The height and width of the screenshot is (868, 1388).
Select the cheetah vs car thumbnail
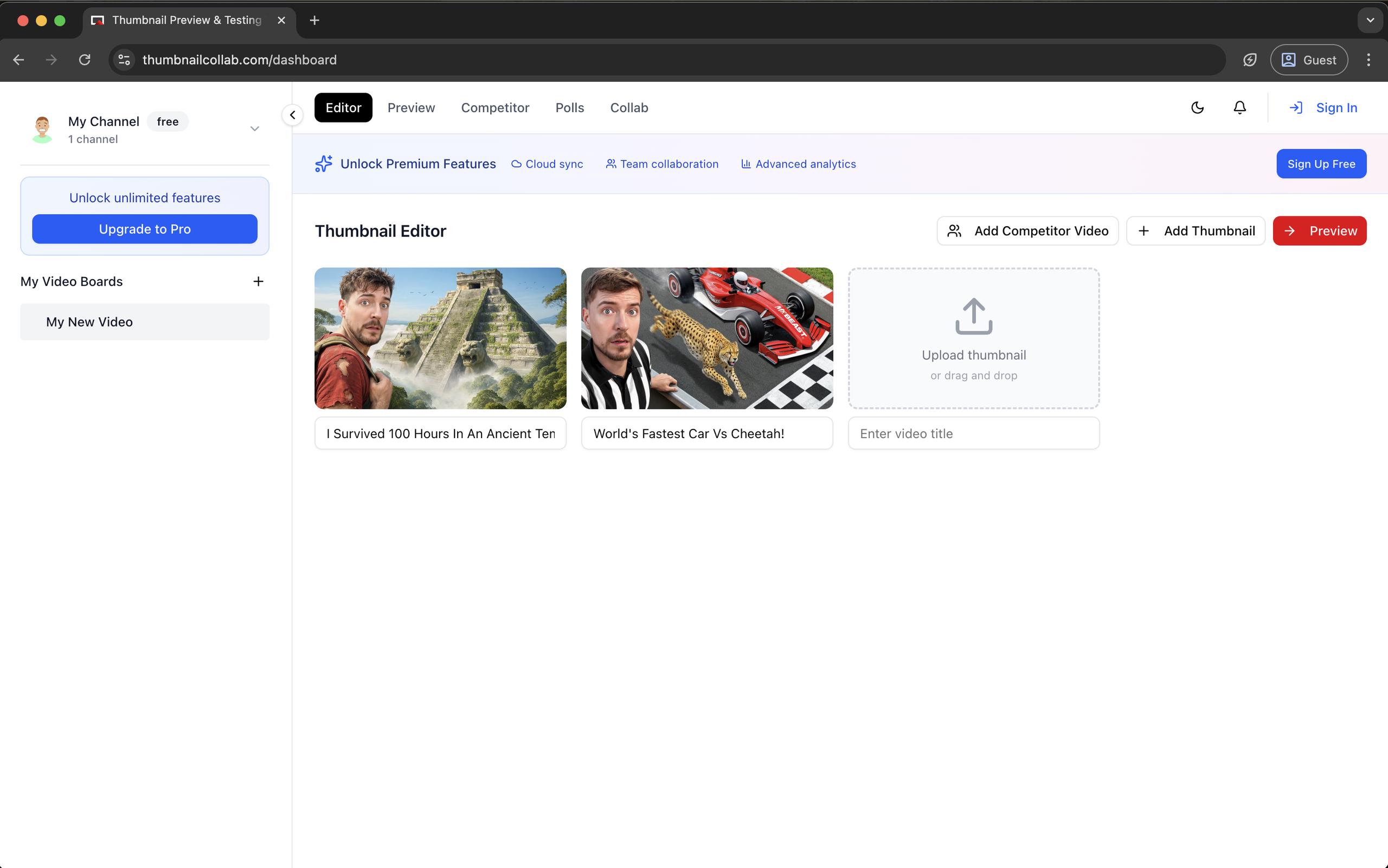[x=706, y=338]
